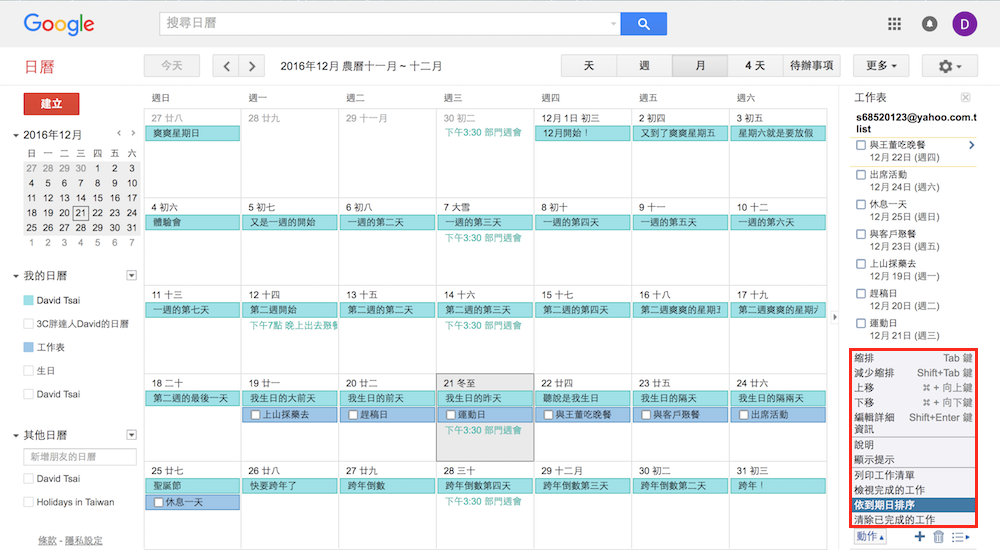Check off the 出席活動 task in the task list
1000x550 pixels.
pyautogui.click(x=861, y=174)
